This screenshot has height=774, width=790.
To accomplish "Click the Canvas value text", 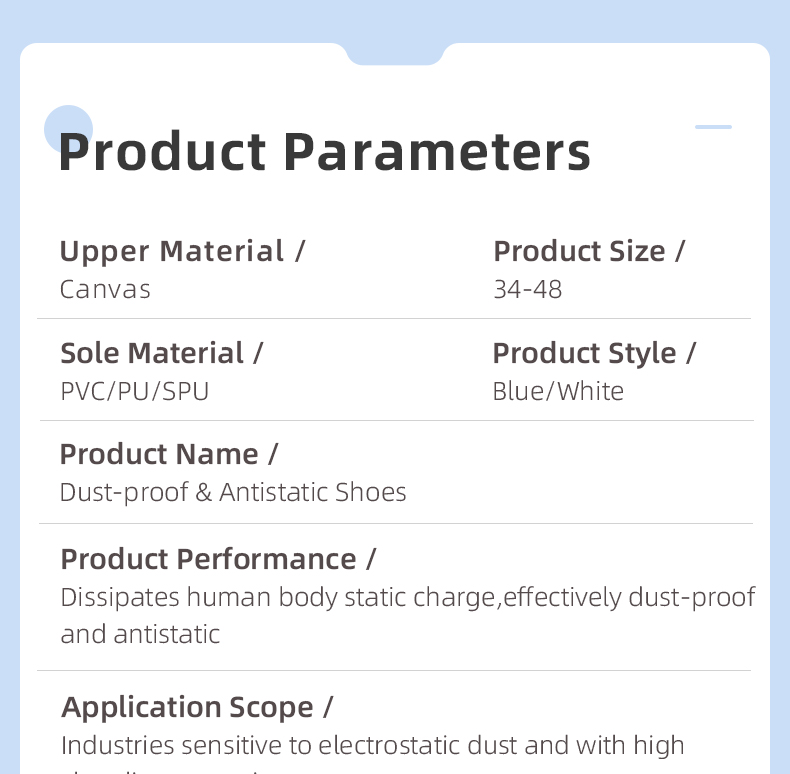I will 105,290.
